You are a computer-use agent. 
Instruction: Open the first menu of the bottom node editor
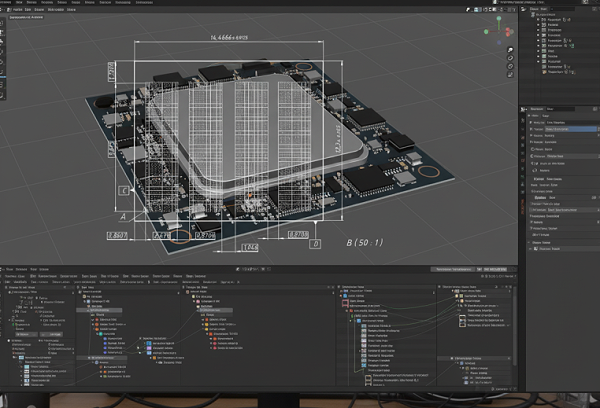coord(10,269)
